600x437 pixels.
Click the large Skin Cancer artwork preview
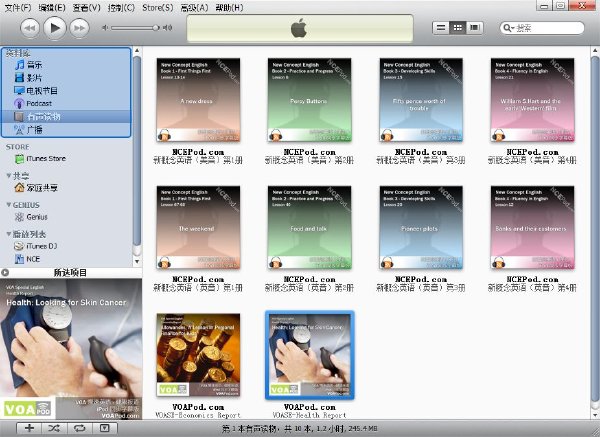coord(71,349)
